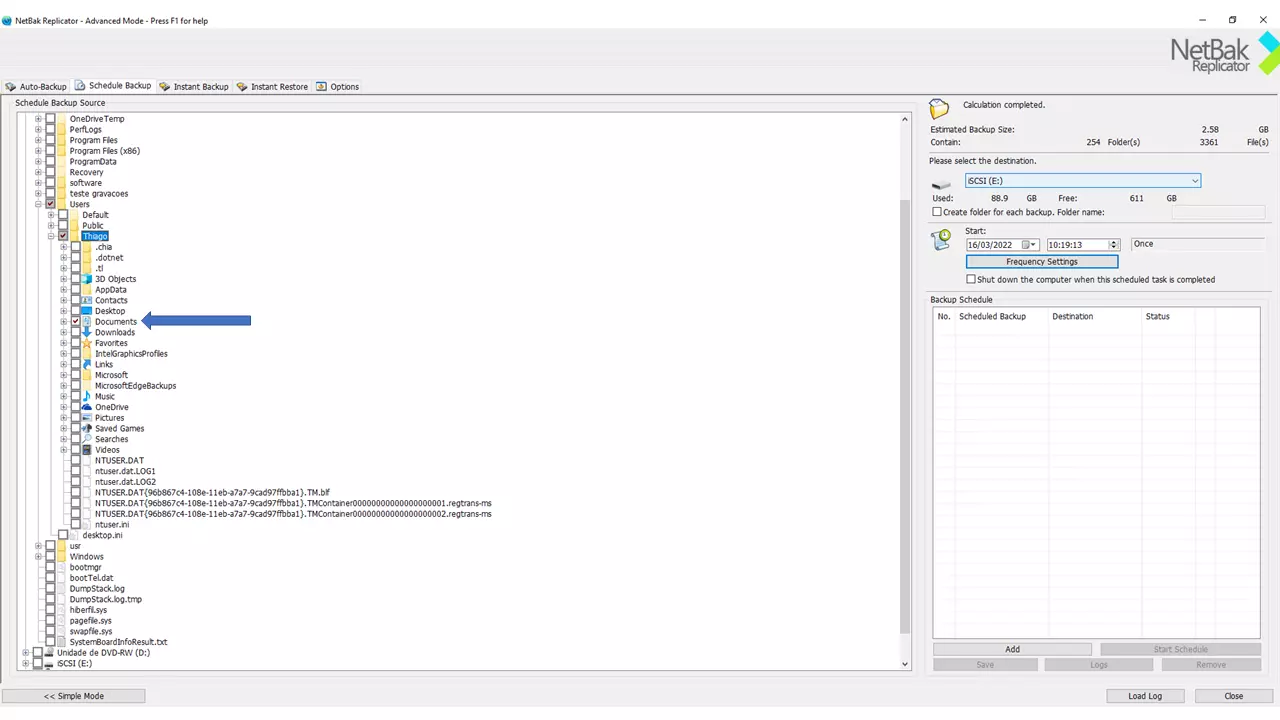
Task: Click the 3D Objects cube icon
Action: point(87,279)
